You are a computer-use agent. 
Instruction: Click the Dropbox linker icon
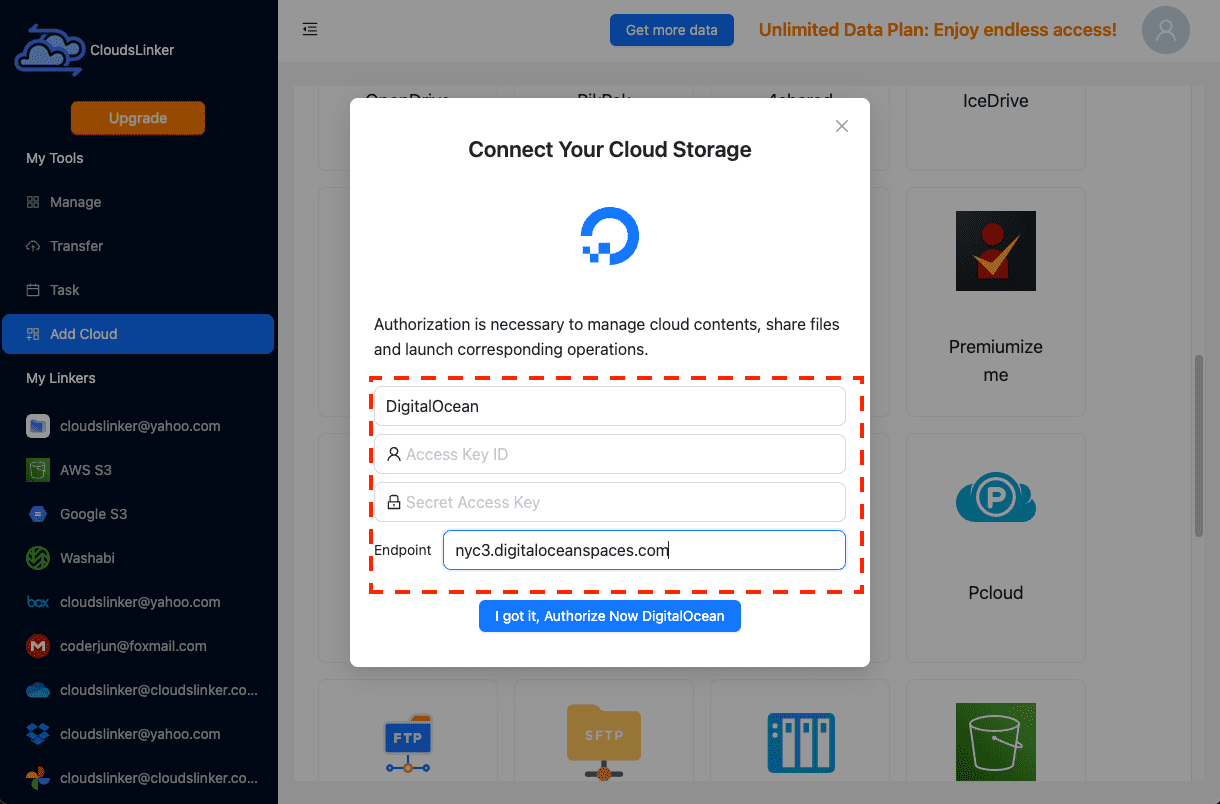tap(38, 734)
